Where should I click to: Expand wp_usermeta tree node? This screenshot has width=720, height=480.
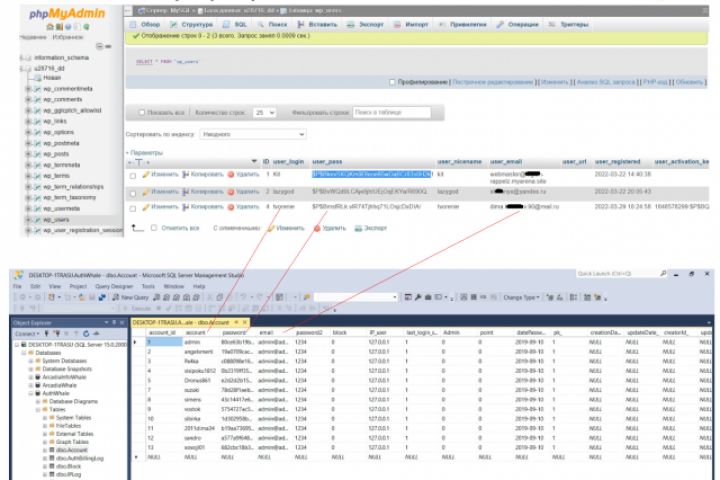28,209
